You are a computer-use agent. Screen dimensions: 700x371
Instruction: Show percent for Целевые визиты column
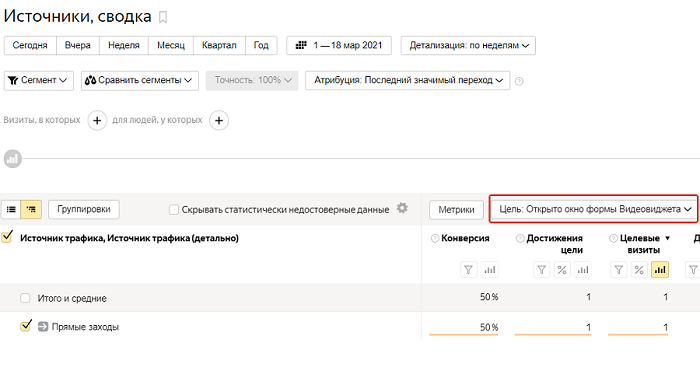coord(639,270)
